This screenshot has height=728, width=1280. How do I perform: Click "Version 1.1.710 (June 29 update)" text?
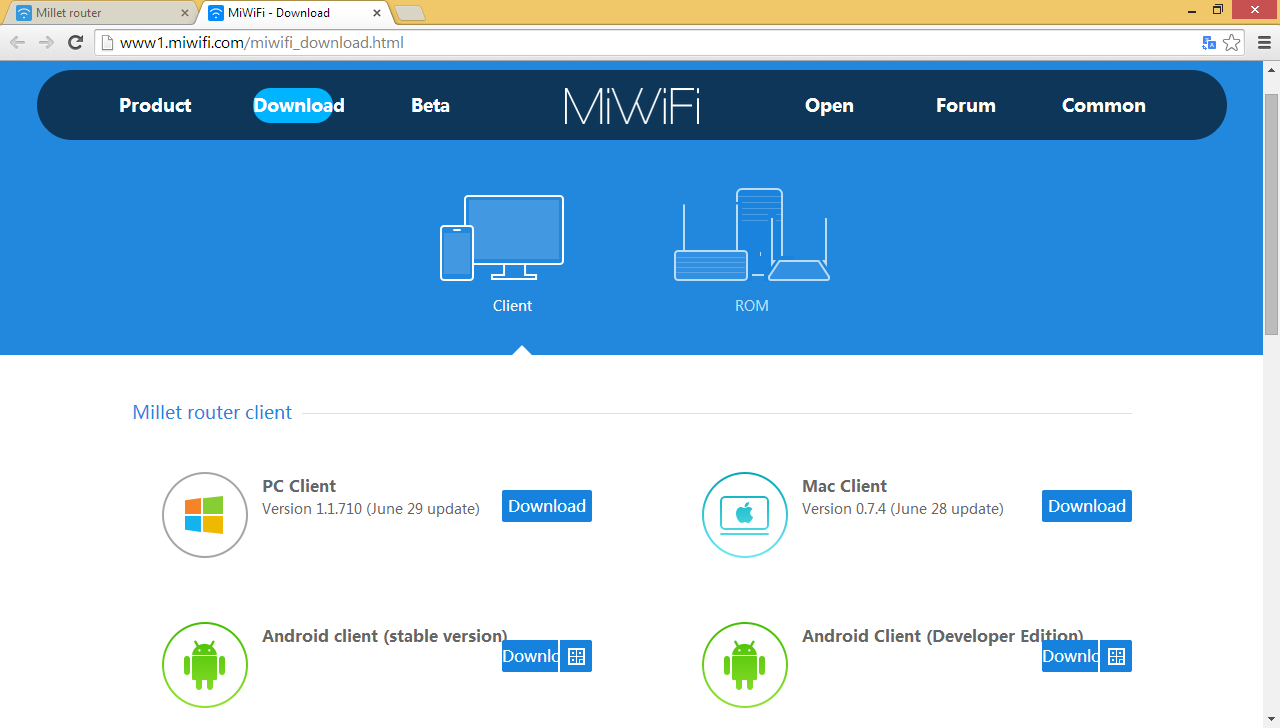[371, 509]
